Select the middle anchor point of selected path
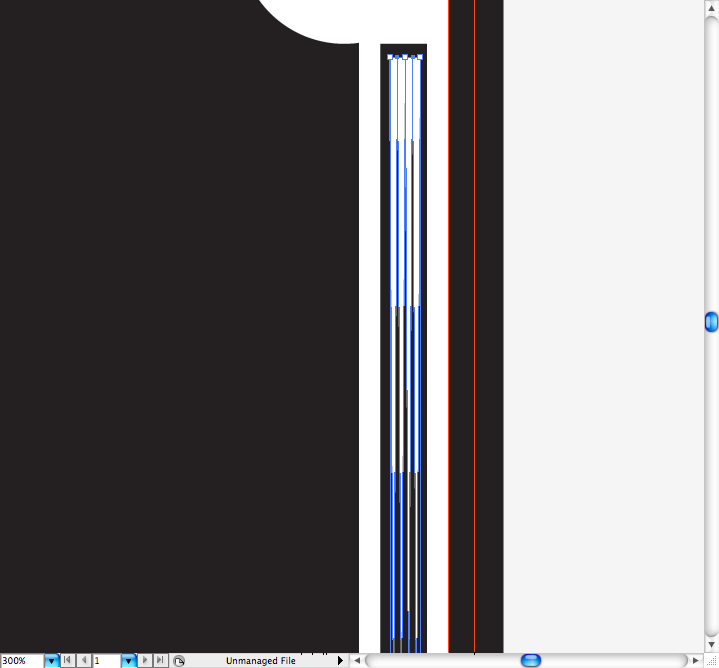Image resolution: width=719 pixels, height=668 pixels. coord(405,57)
